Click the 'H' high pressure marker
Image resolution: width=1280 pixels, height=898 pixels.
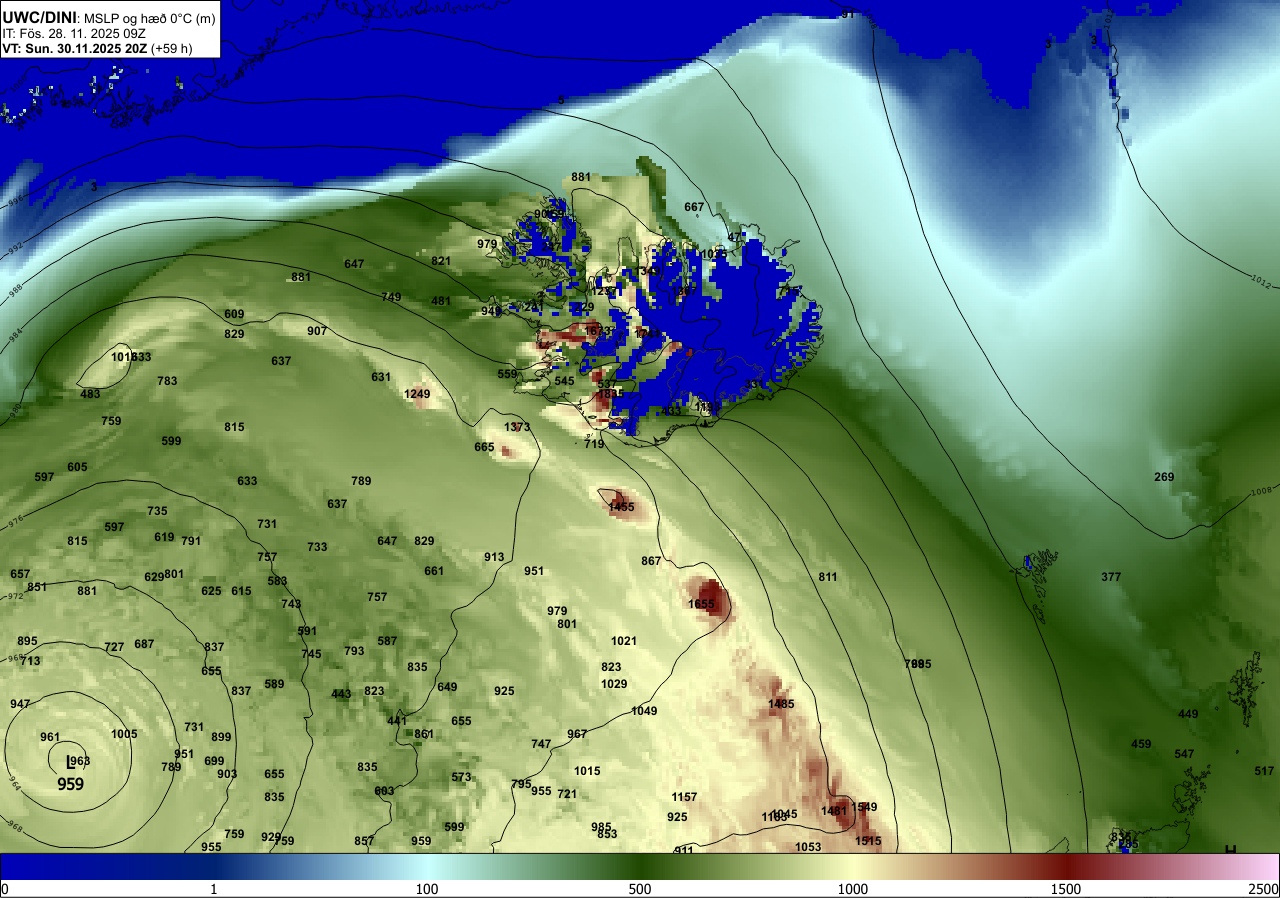click(x=1231, y=850)
